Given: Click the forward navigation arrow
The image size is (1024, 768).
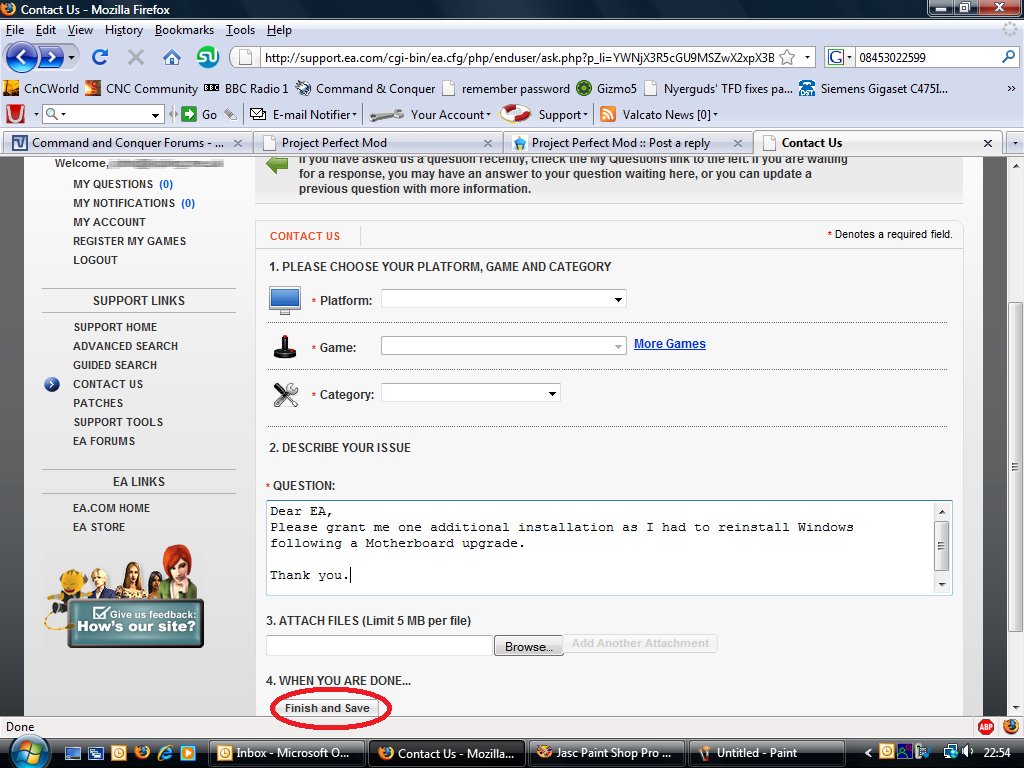Looking at the screenshot, I should (x=52, y=57).
